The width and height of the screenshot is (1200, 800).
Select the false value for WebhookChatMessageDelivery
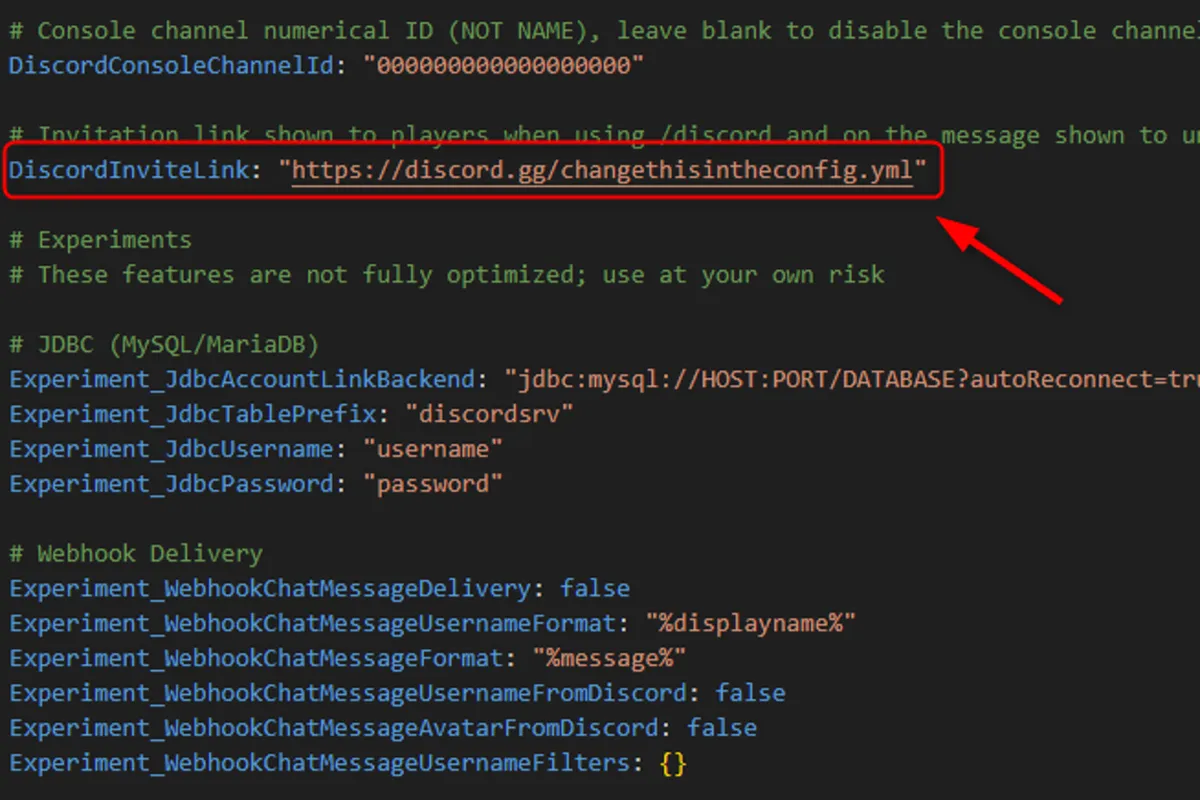click(x=595, y=588)
